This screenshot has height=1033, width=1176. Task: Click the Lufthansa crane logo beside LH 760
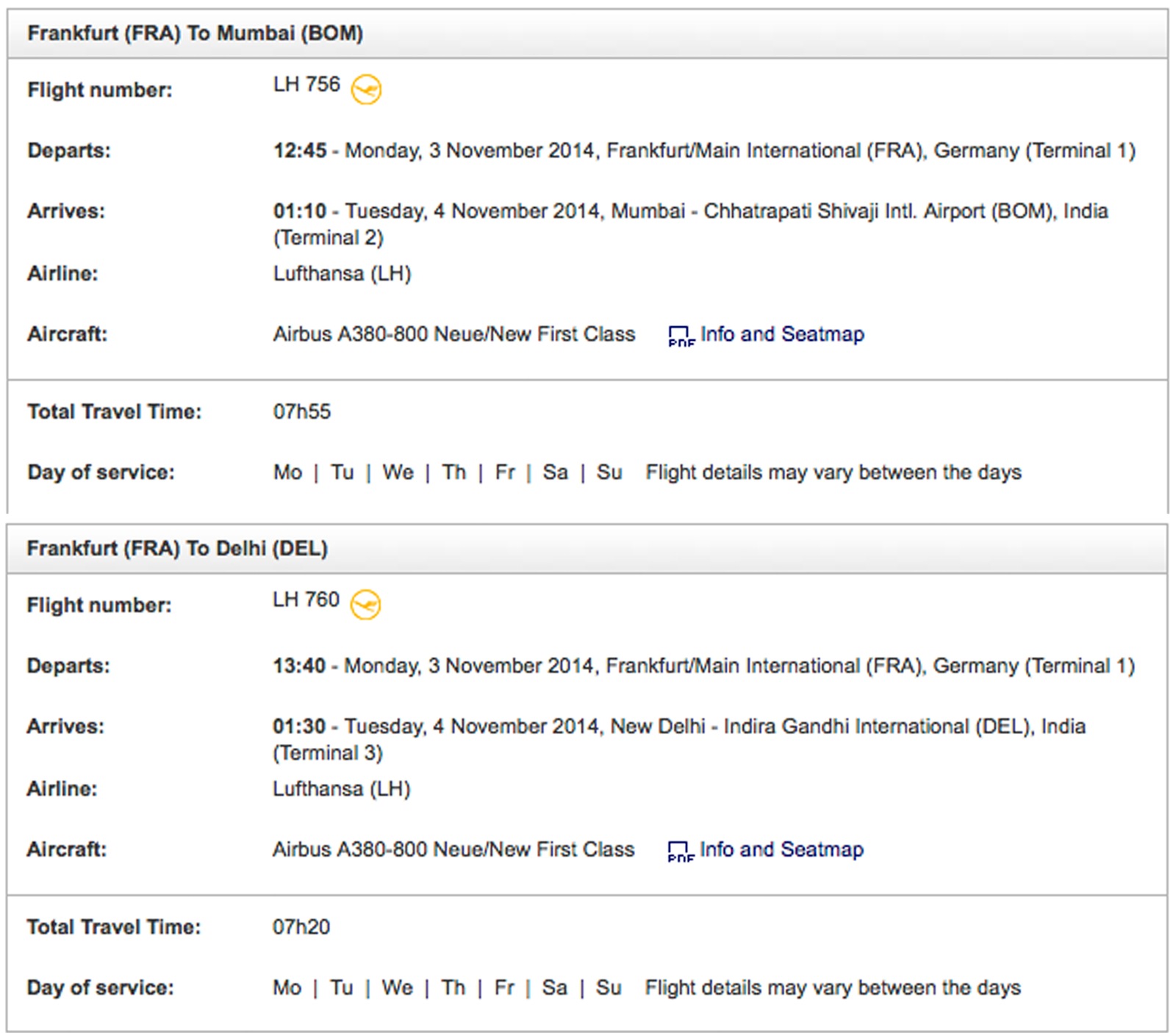[365, 605]
